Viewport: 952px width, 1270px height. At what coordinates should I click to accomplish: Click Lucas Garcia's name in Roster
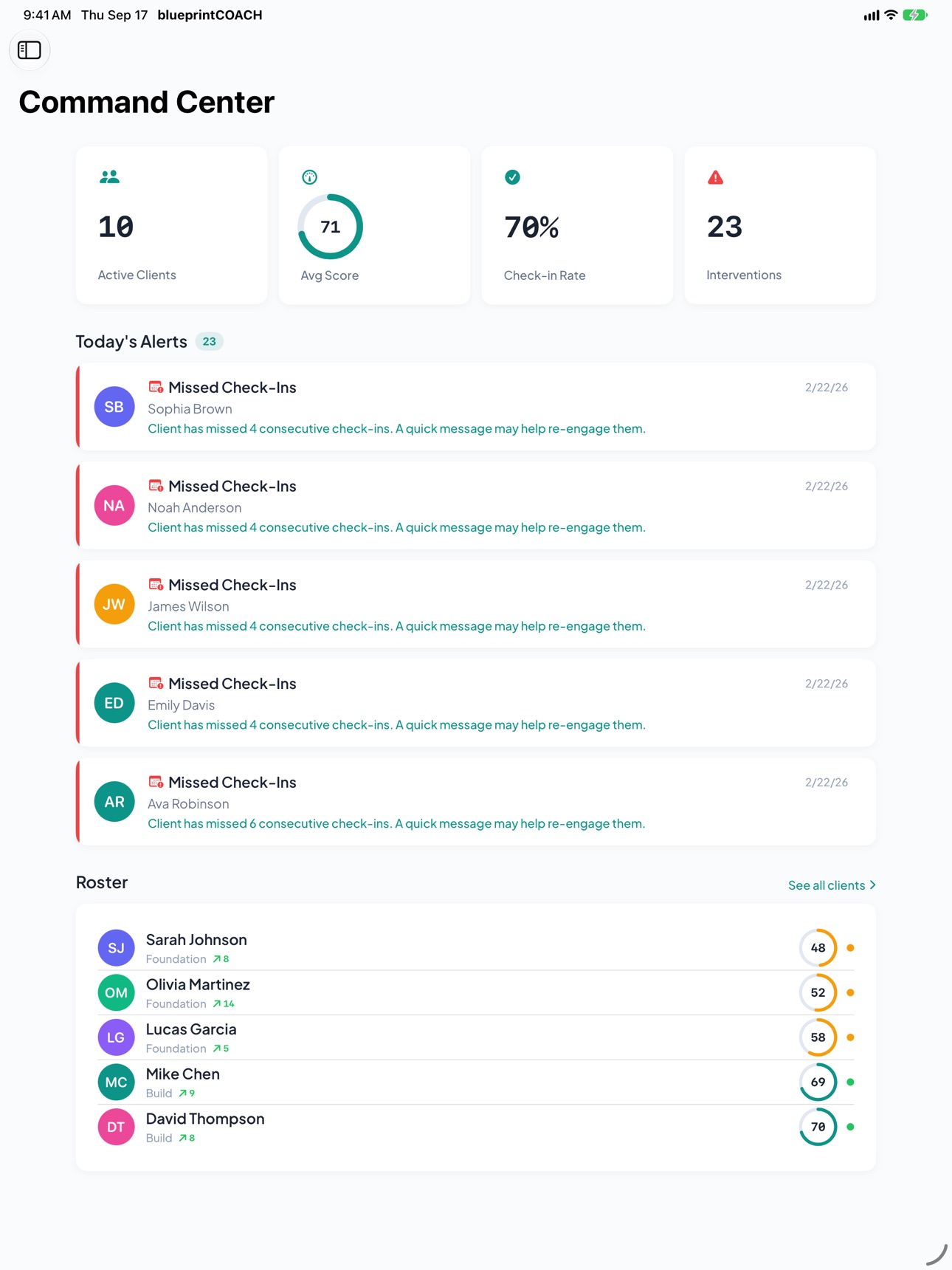[191, 1029]
